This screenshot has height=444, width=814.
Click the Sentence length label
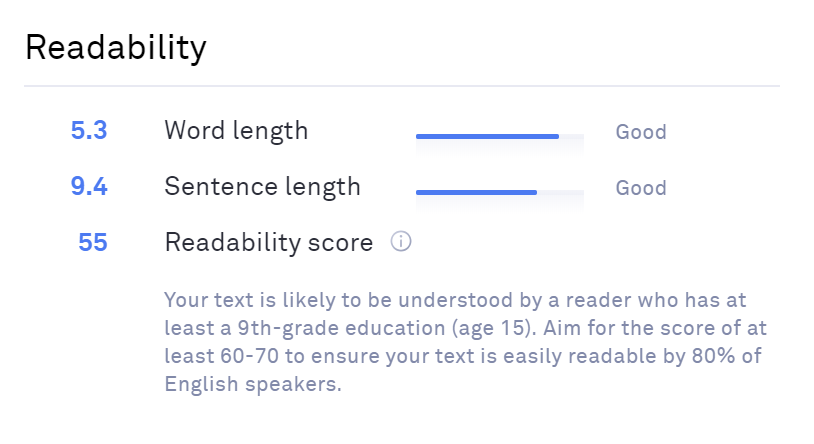262,187
